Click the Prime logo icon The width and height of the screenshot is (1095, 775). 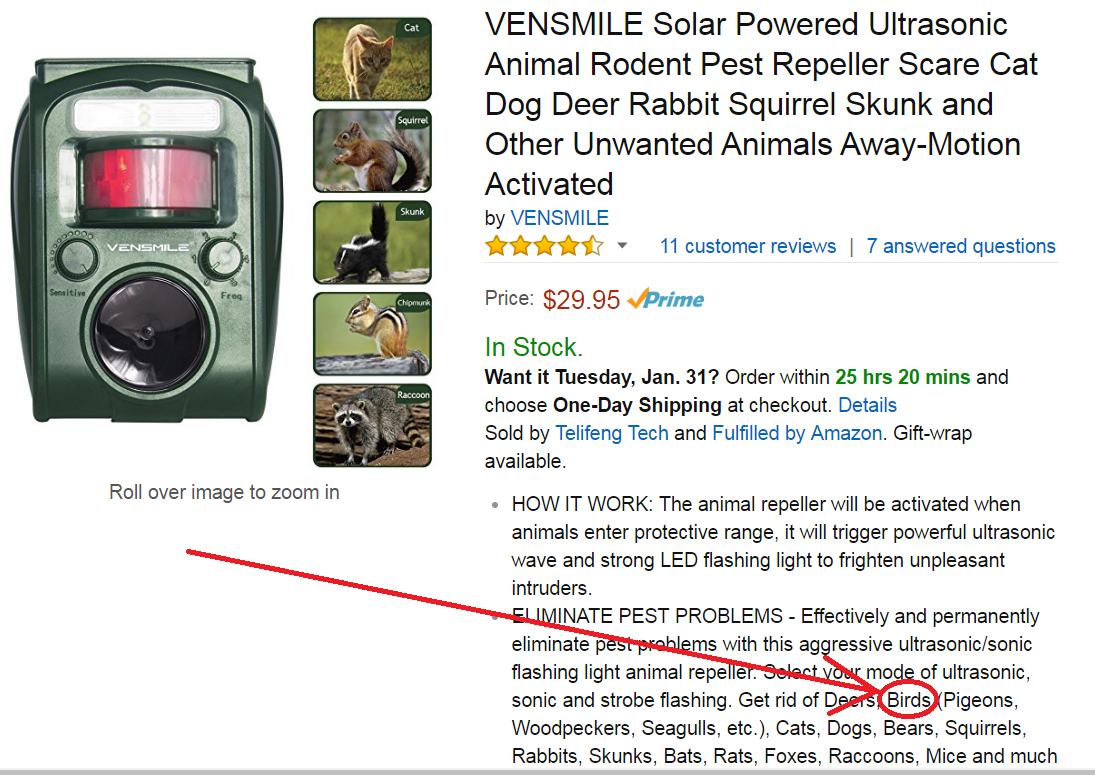tap(666, 299)
